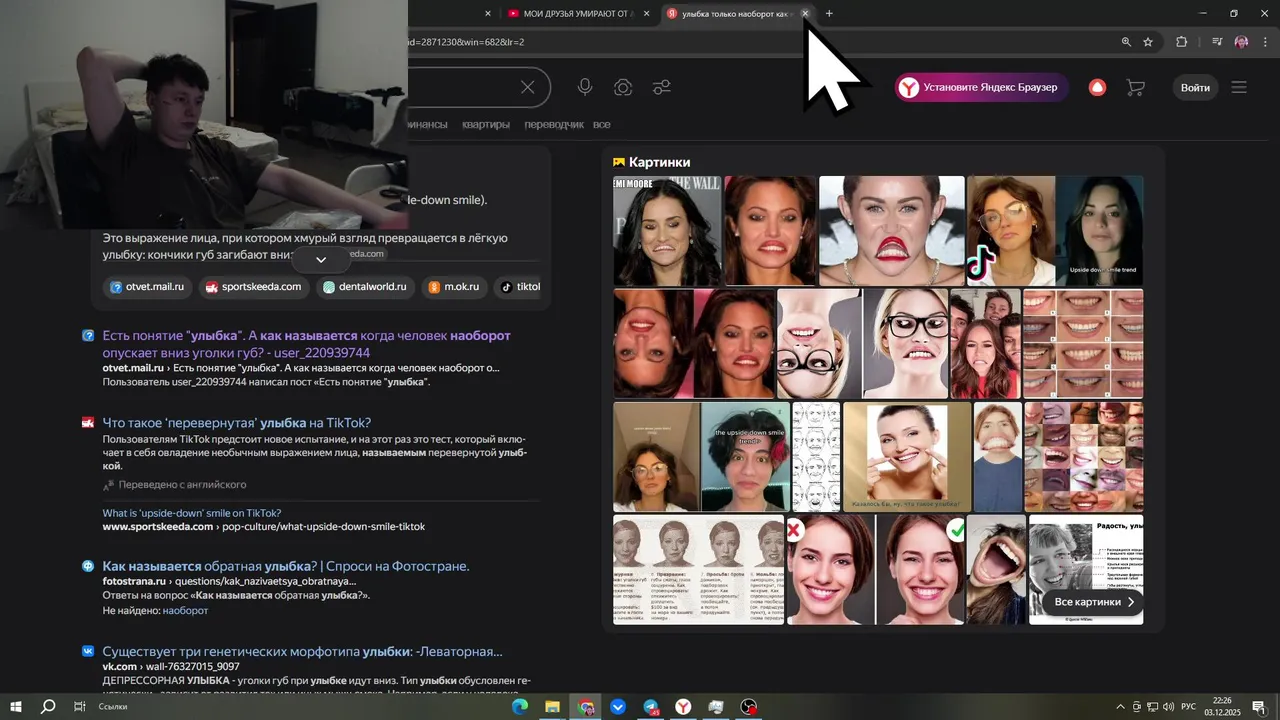Open a new browser tab with plus
Image resolution: width=1280 pixels, height=720 pixels.
829,13
